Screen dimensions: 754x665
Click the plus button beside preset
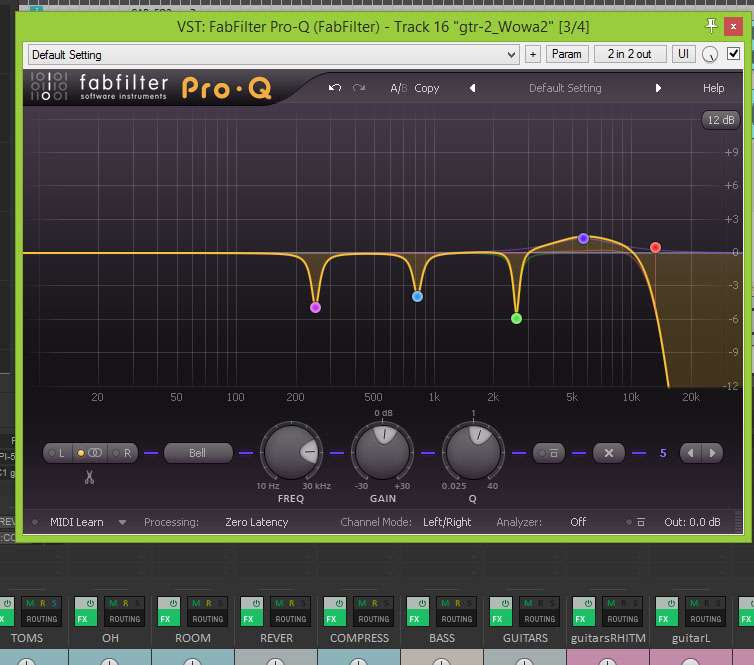[532, 54]
